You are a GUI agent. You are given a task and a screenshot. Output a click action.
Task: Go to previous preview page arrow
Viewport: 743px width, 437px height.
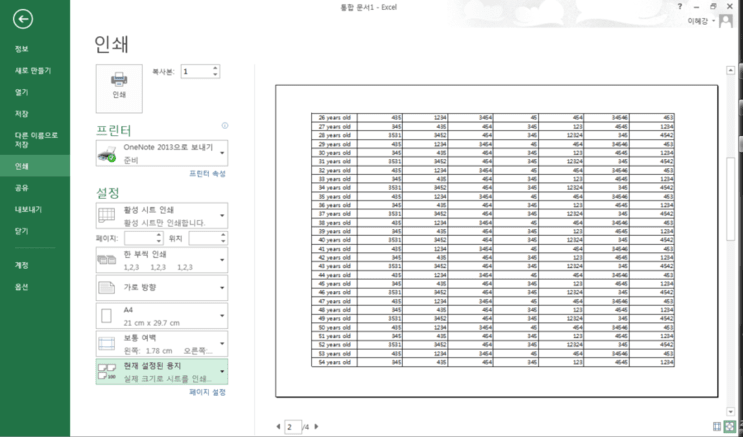pyautogui.click(x=278, y=427)
